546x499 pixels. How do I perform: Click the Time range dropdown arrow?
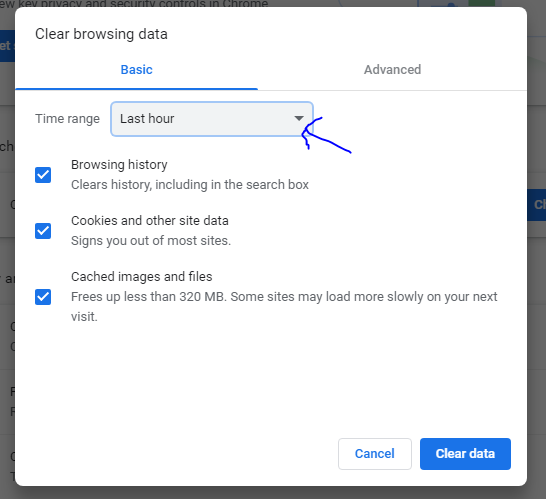coord(299,118)
